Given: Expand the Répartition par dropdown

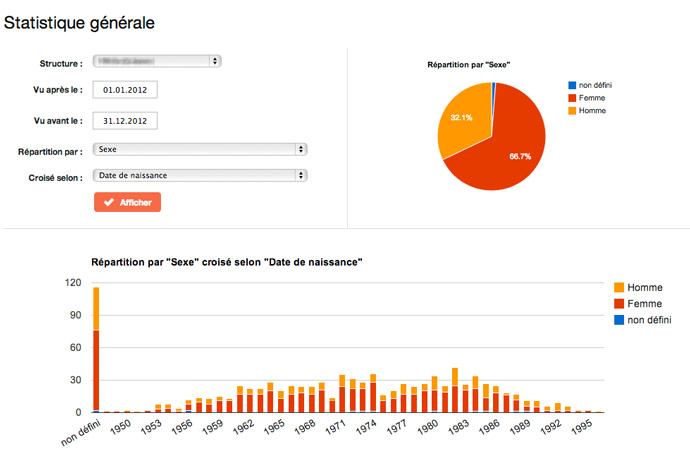Looking at the screenshot, I should click(199, 149).
